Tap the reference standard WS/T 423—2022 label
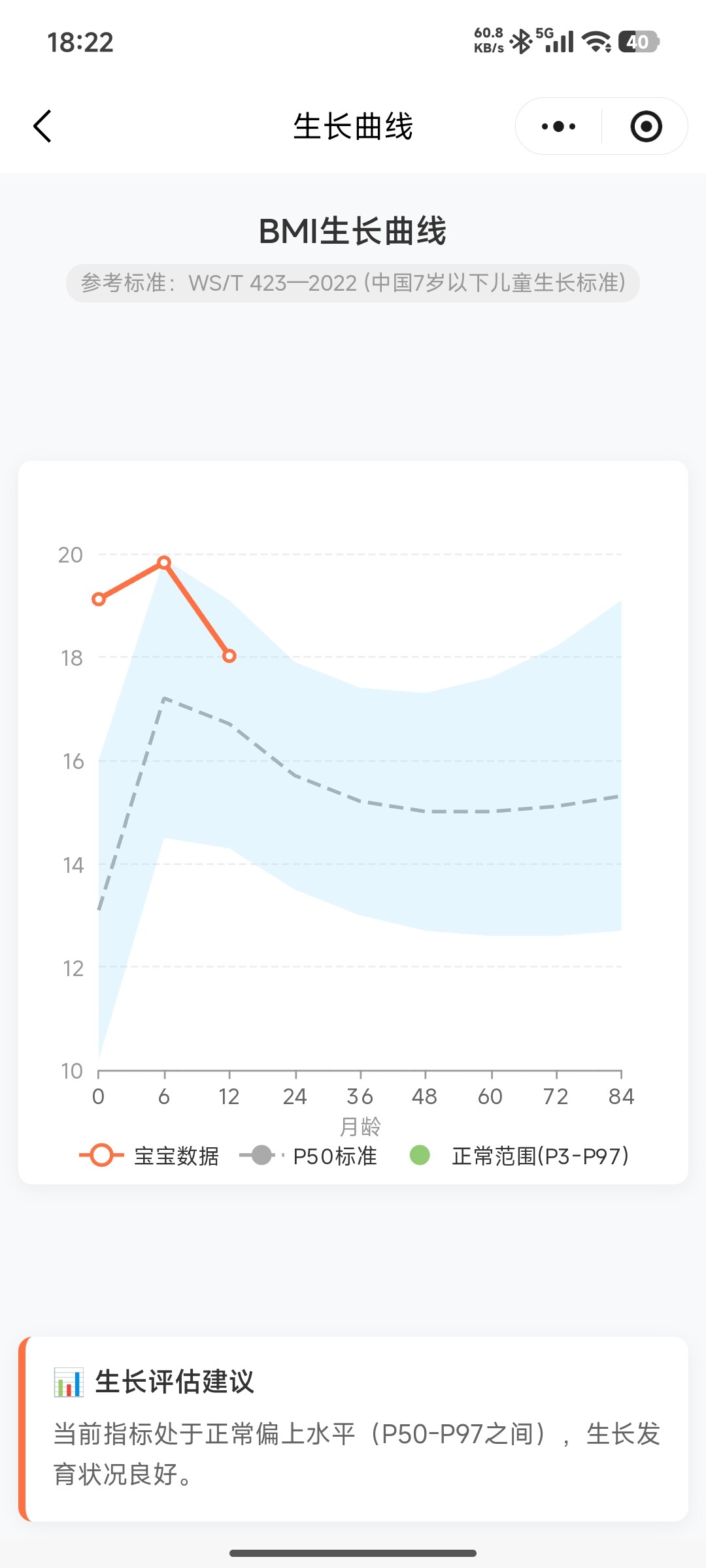This screenshot has height=1568, width=706. 353,283
